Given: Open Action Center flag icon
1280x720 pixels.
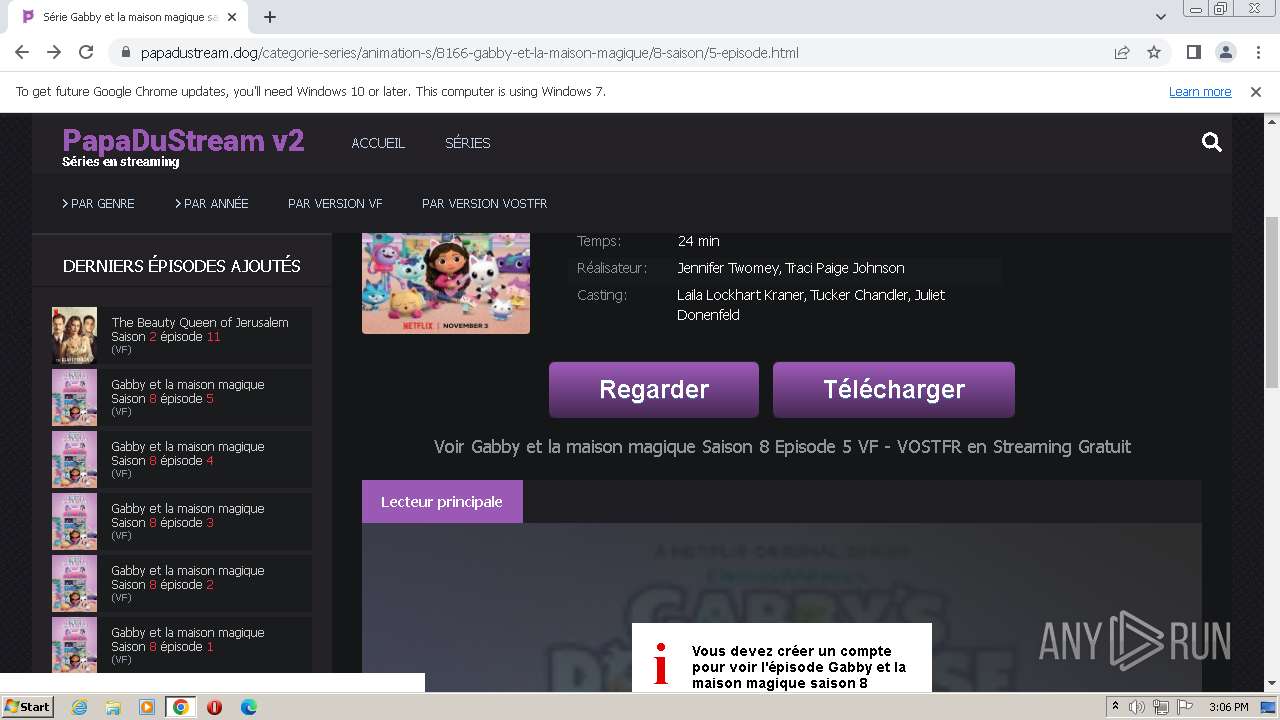Looking at the screenshot, I should (x=1185, y=707).
